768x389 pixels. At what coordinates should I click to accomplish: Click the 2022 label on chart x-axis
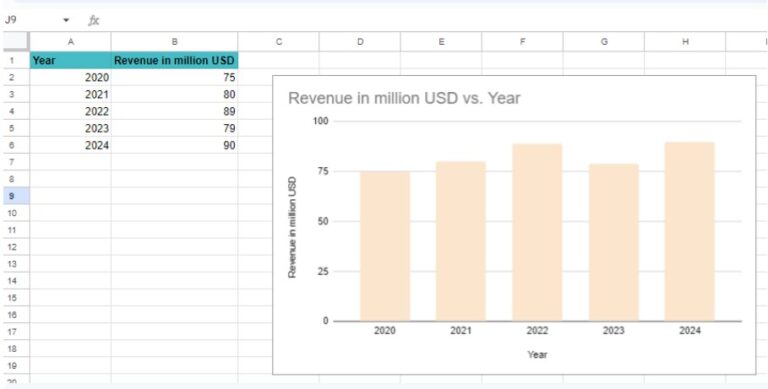[x=537, y=331]
